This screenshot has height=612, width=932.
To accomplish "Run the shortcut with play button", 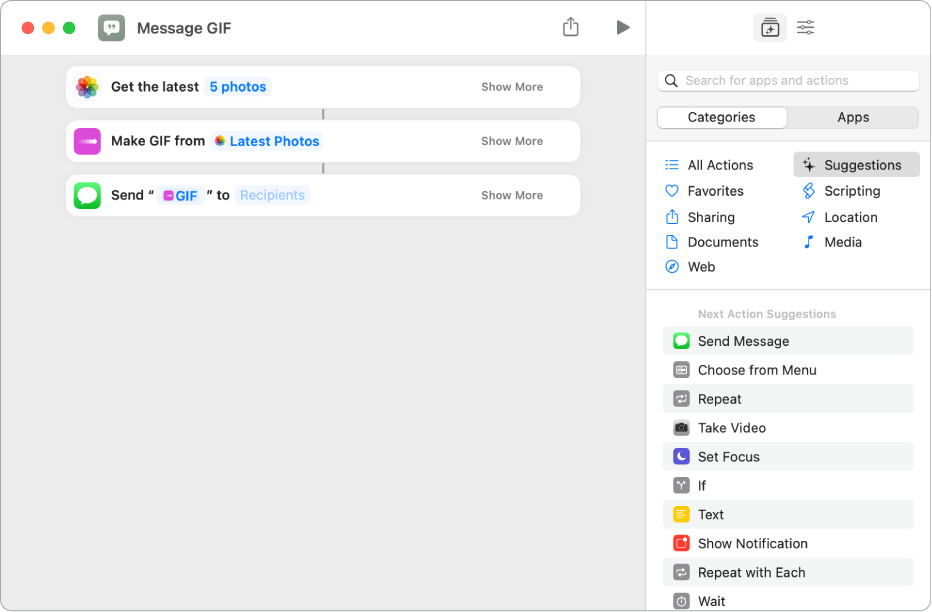I will coord(623,28).
